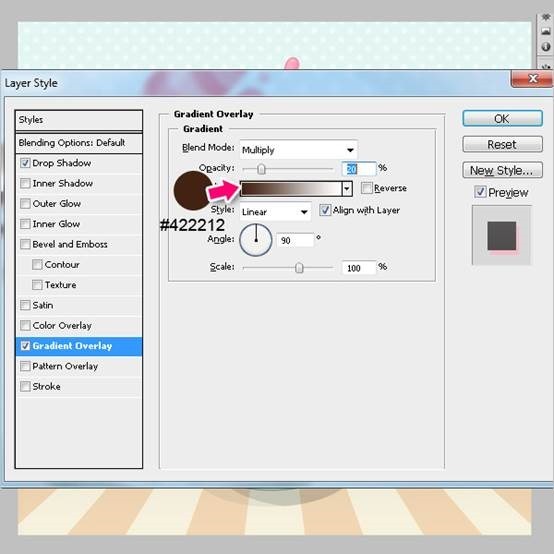The height and width of the screenshot is (554, 554).
Task: Click the Angle value input field
Action: [x=295, y=241]
